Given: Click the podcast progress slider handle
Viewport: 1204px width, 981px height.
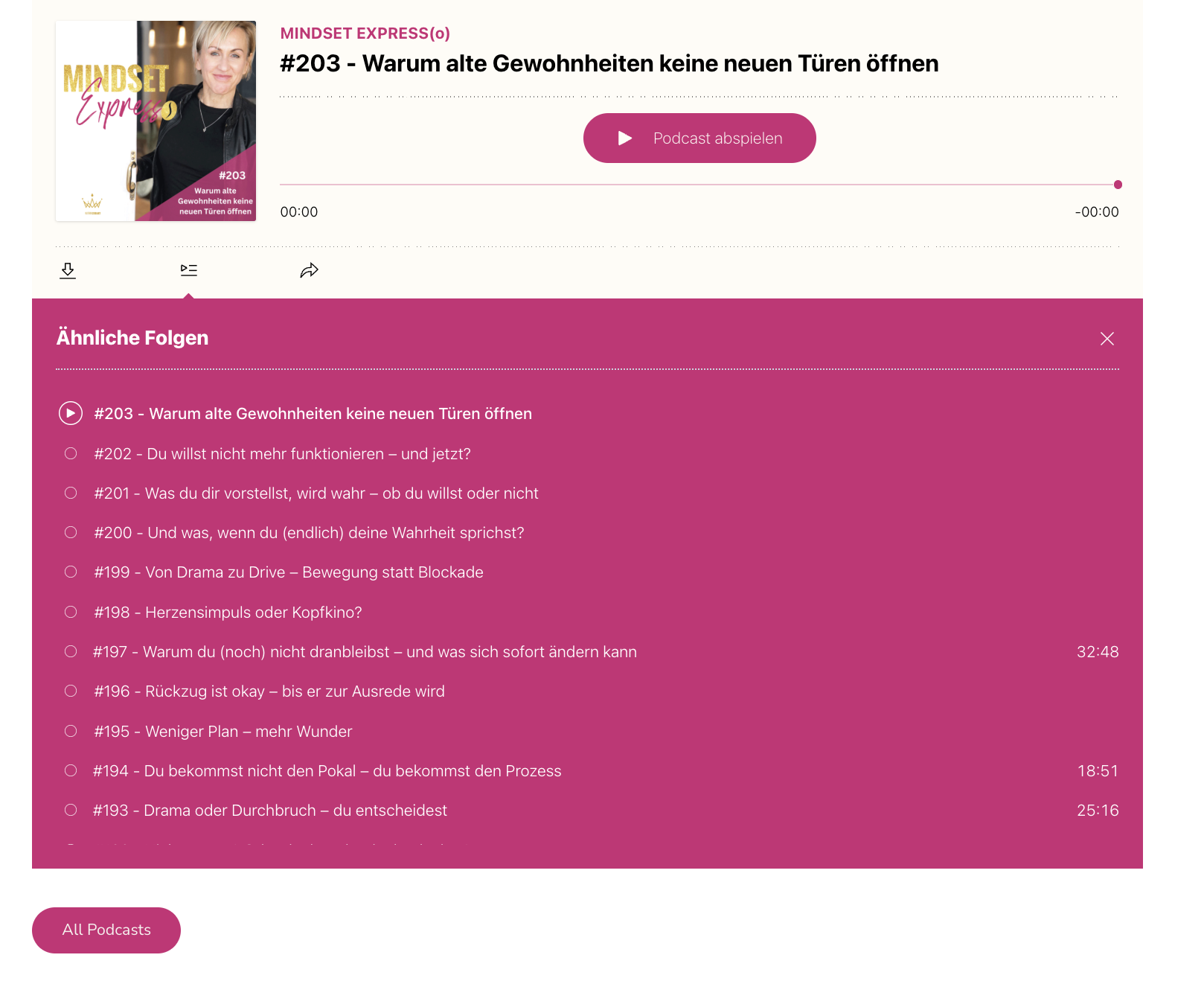Looking at the screenshot, I should click(1118, 185).
